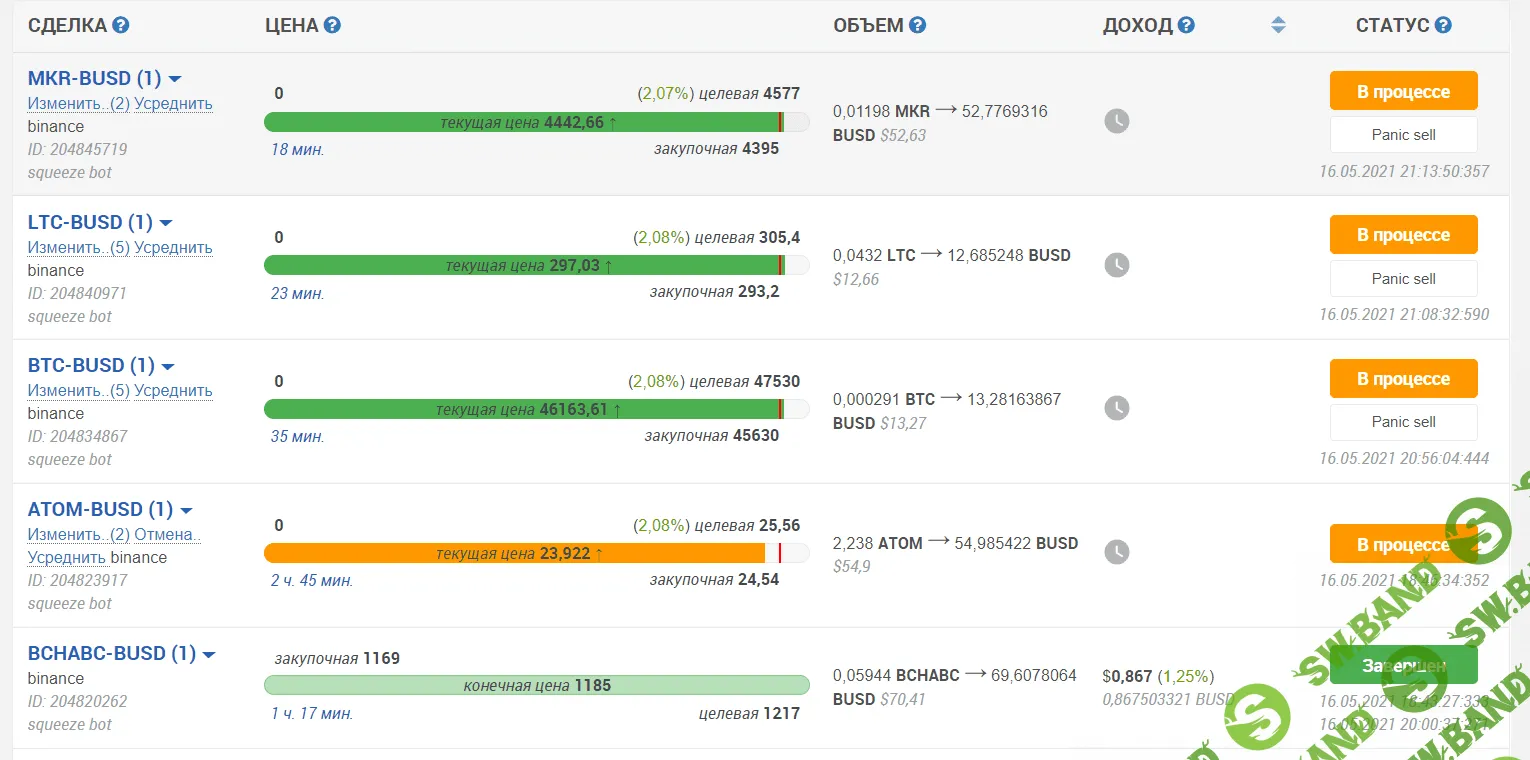Open the LTC-BUSD deal dropdown arrow
Image resolution: width=1530 pixels, height=760 pixels.
tap(166, 223)
